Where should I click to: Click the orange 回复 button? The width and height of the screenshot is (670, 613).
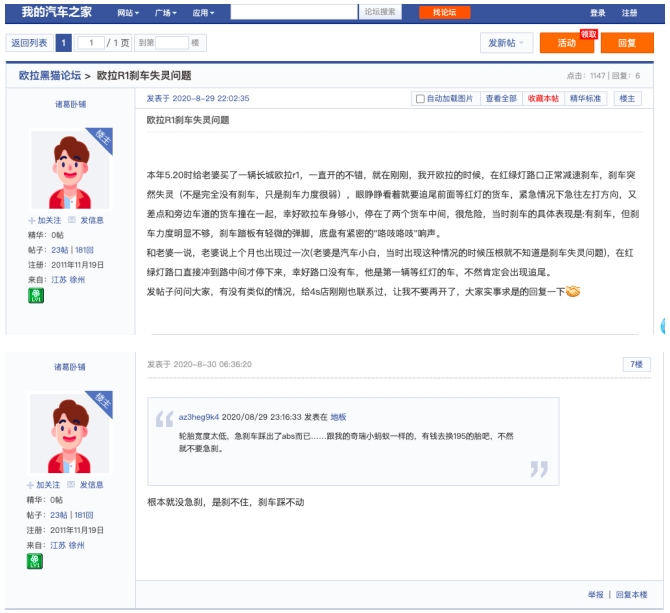coord(627,43)
